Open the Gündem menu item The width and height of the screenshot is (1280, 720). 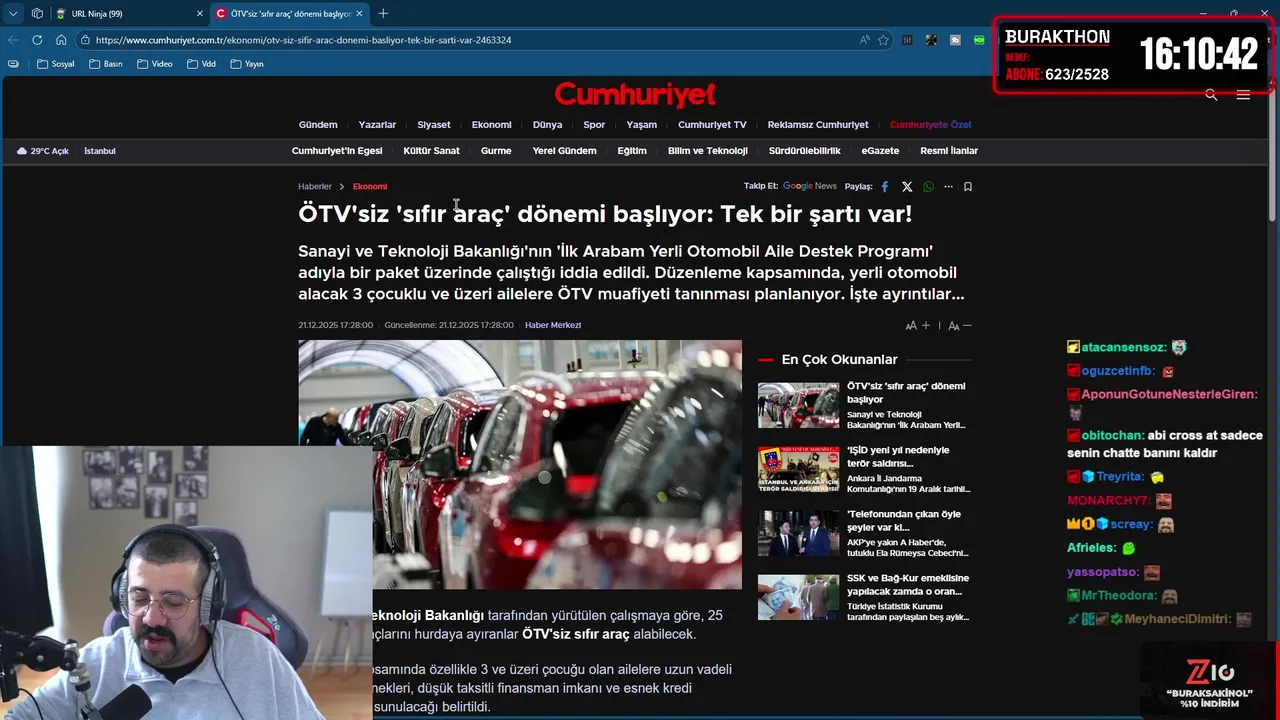coord(318,125)
